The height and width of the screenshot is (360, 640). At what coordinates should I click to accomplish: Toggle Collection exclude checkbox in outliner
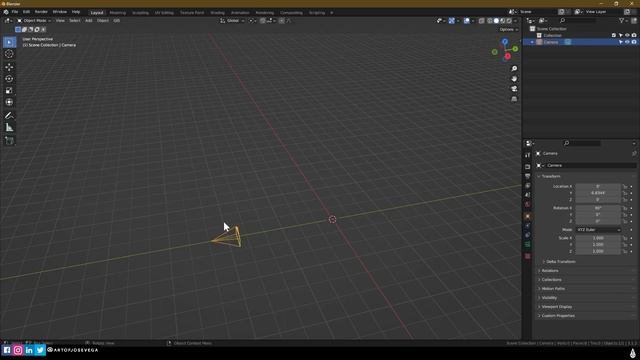pos(614,36)
